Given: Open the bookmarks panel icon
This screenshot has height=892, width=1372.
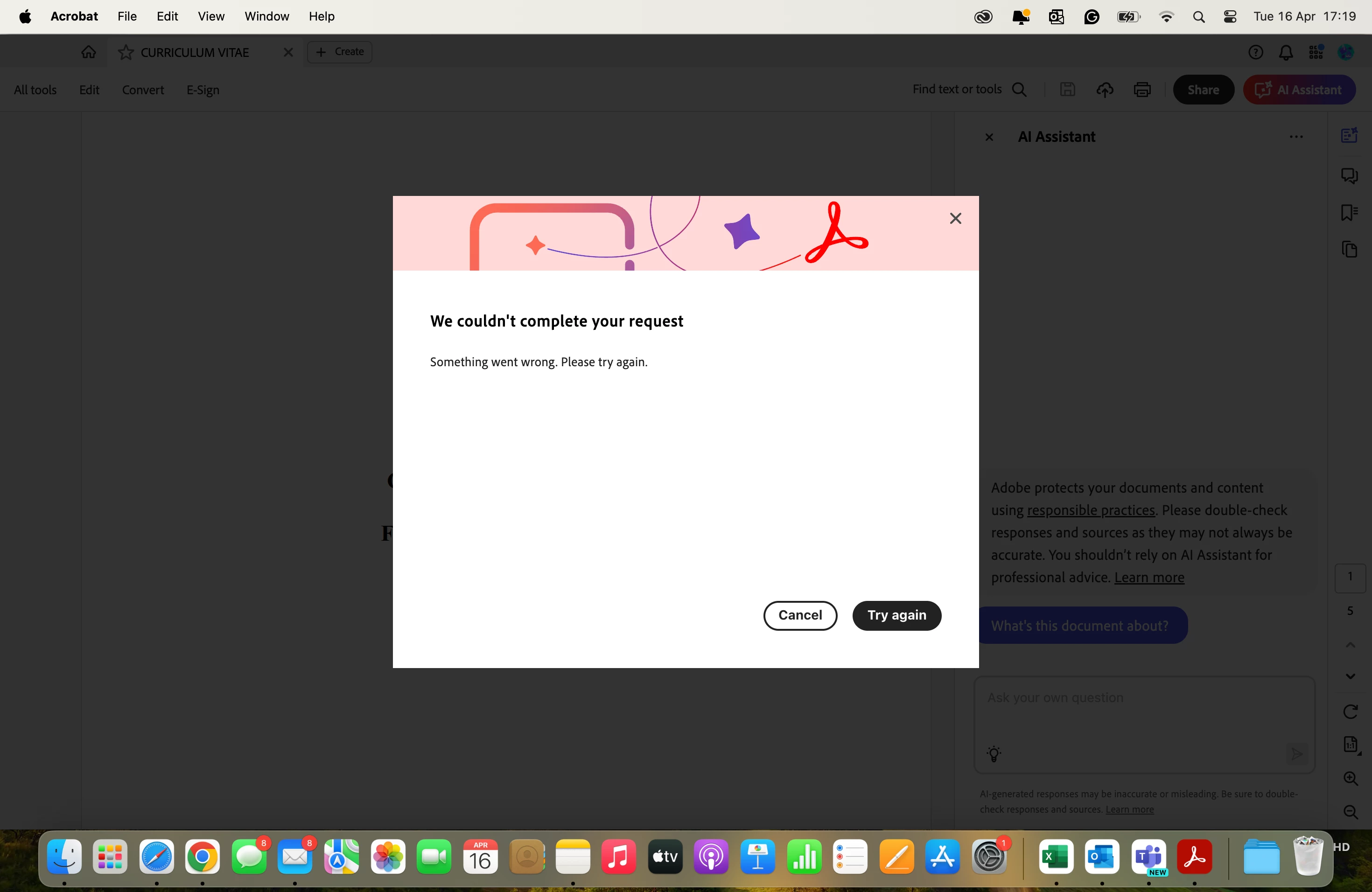Looking at the screenshot, I should coord(1349,213).
